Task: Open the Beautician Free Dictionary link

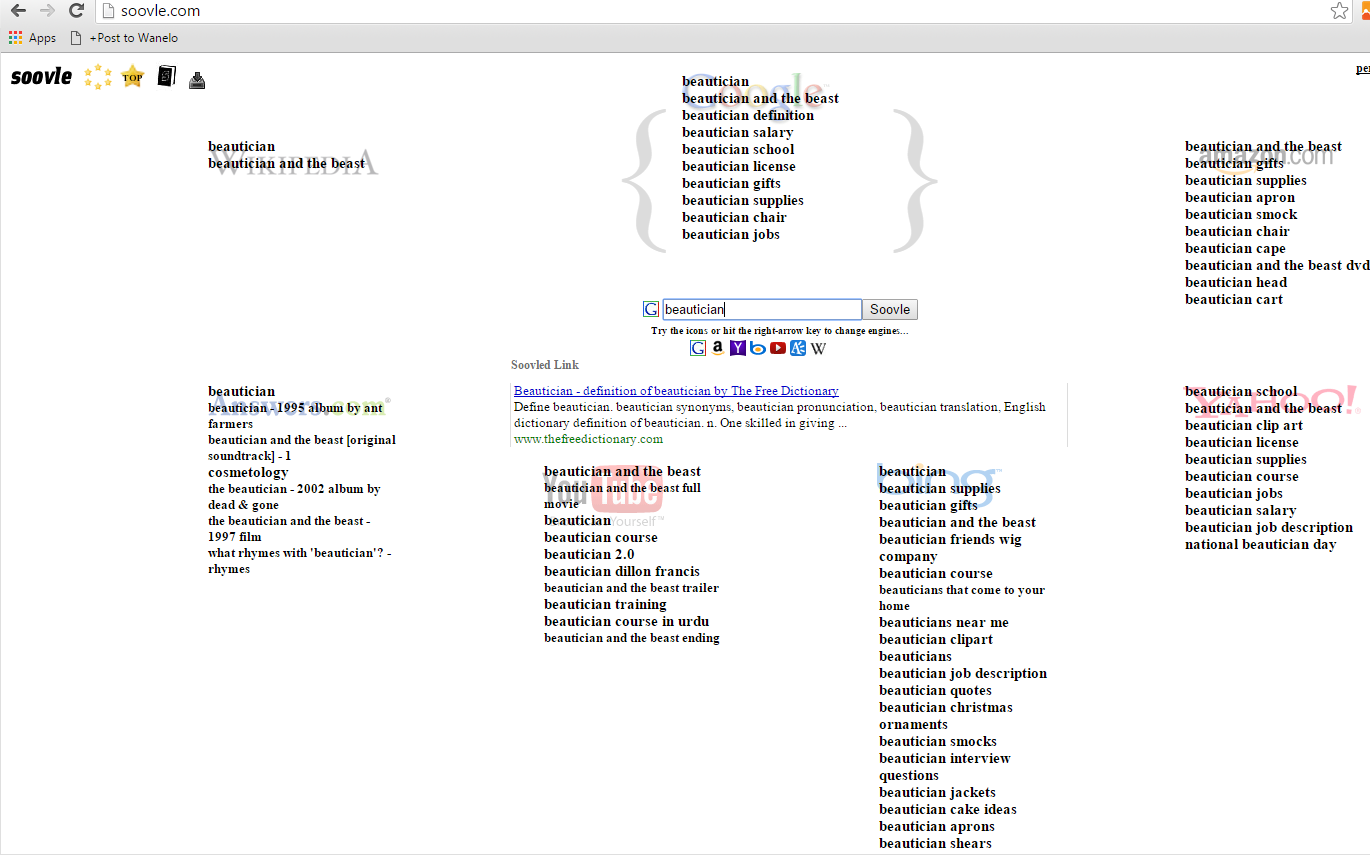Action: [676, 391]
